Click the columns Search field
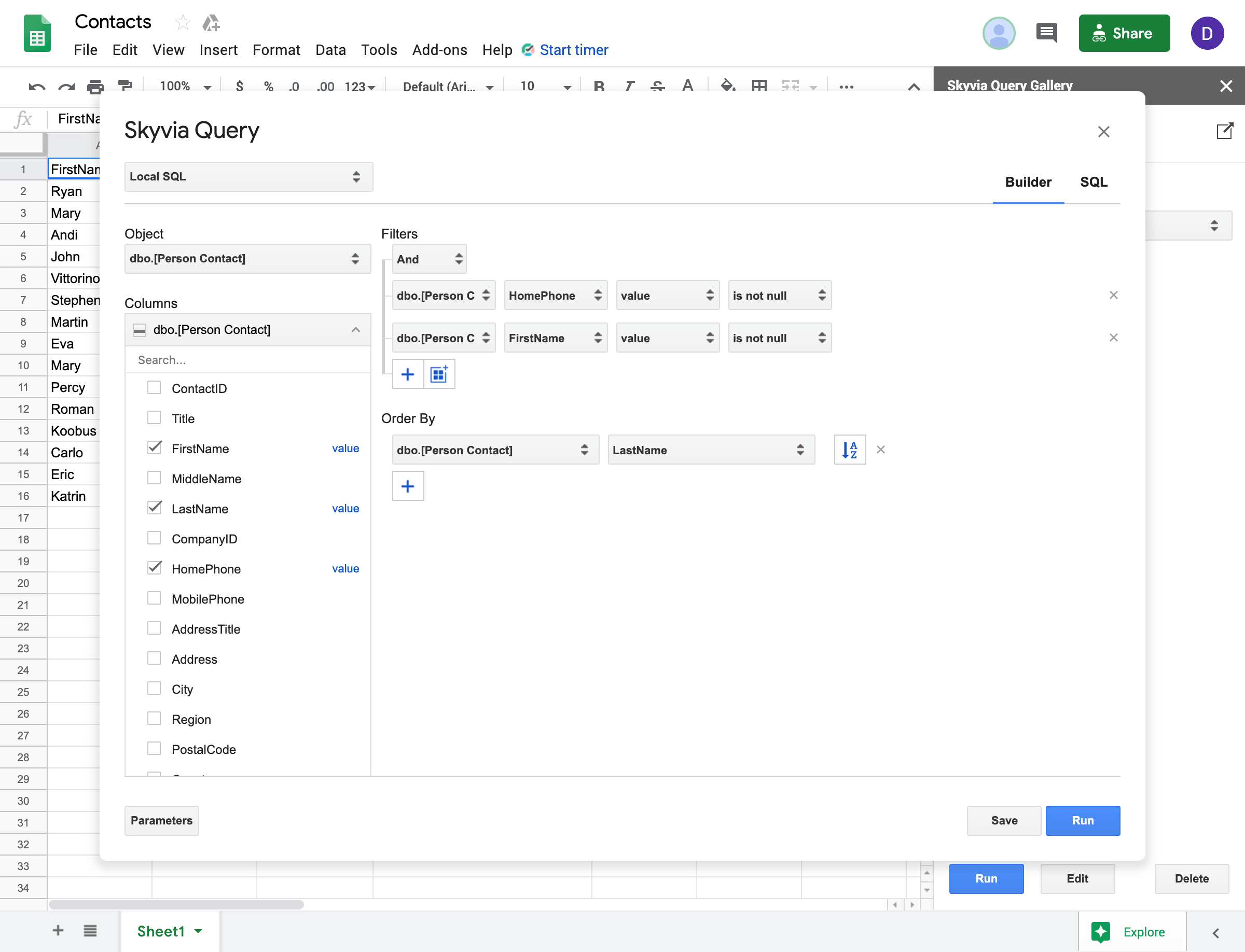This screenshot has height=952, width=1245. point(248,360)
